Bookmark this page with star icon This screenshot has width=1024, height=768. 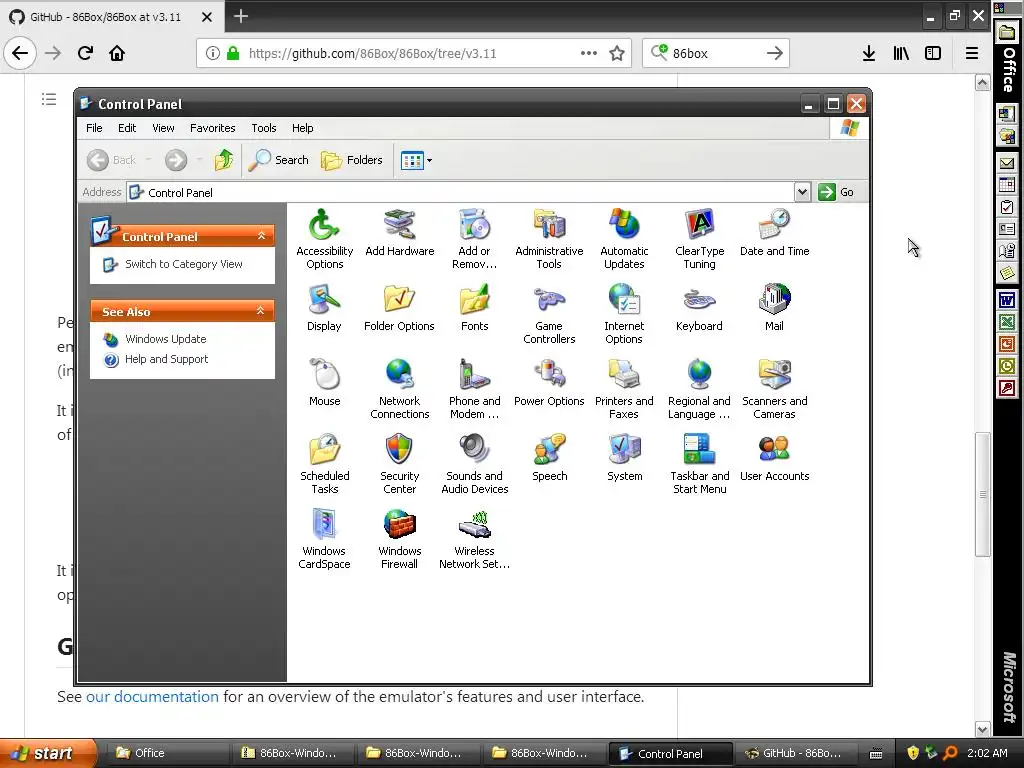[616, 53]
